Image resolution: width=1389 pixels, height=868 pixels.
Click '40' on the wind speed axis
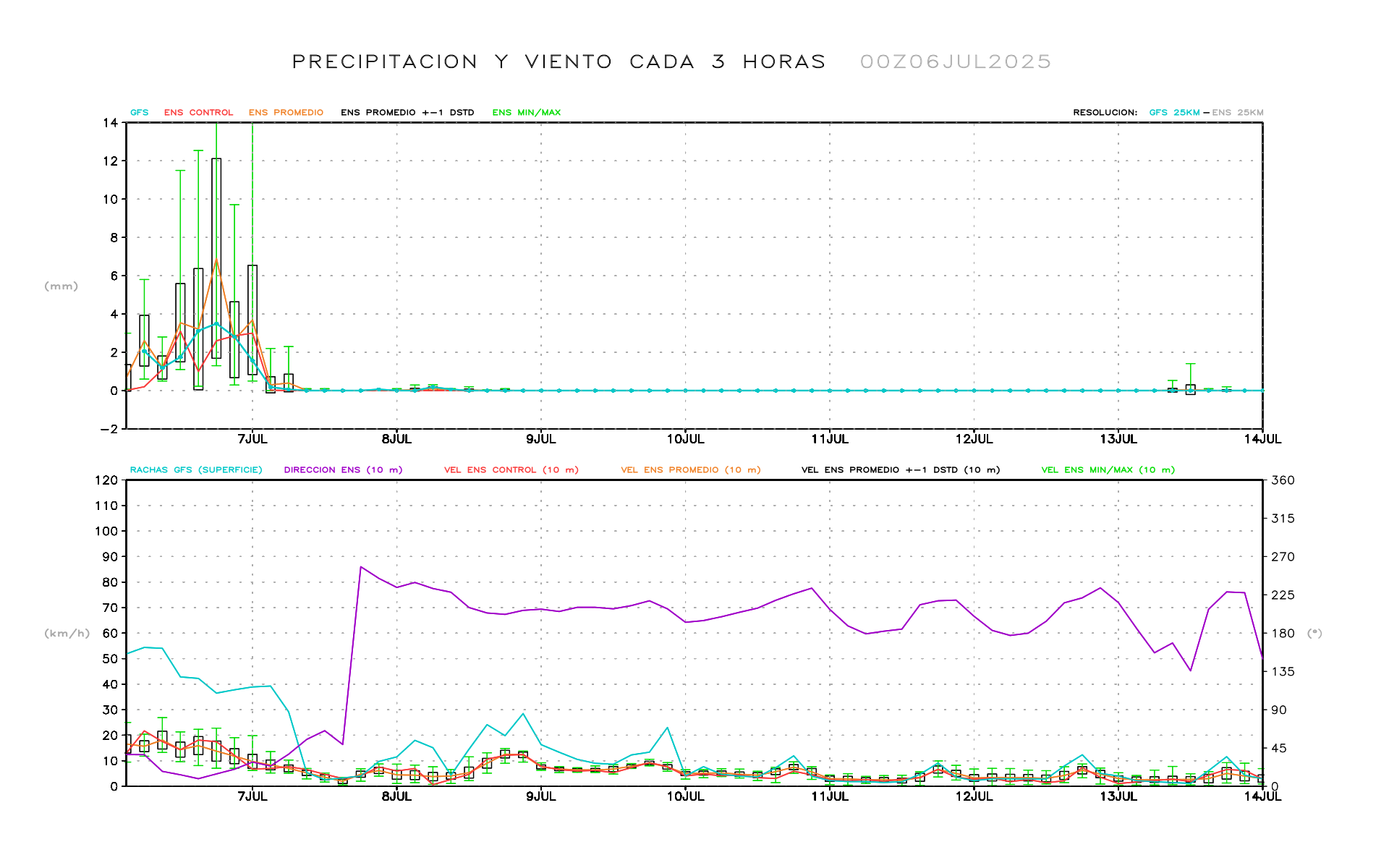point(110,684)
